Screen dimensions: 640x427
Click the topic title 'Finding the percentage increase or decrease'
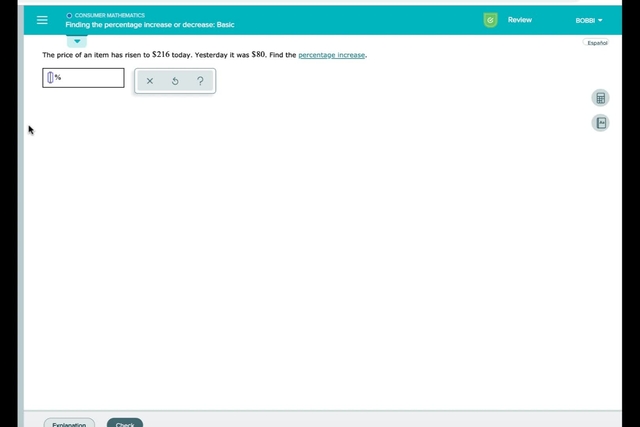(150, 24)
